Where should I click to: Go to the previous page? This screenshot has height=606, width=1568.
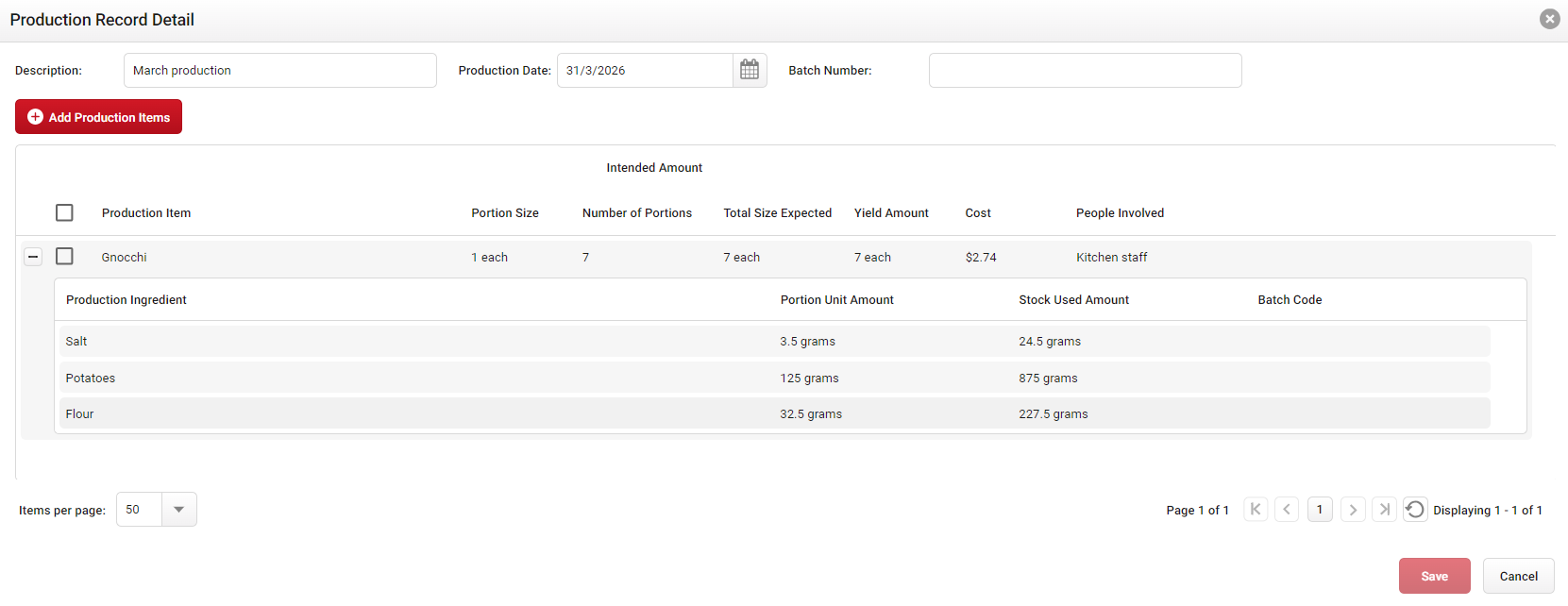[x=1287, y=510]
